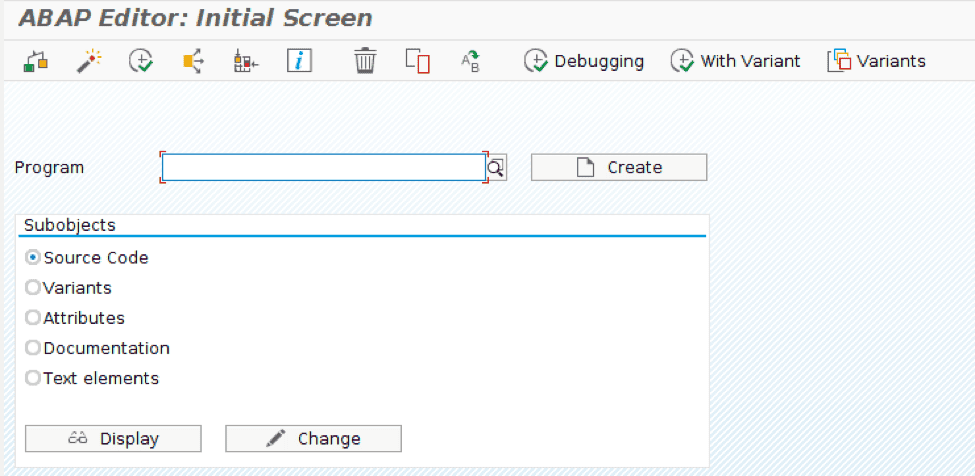975x476 pixels.
Task: Run the program via Debugging button
Action: pos(585,61)
